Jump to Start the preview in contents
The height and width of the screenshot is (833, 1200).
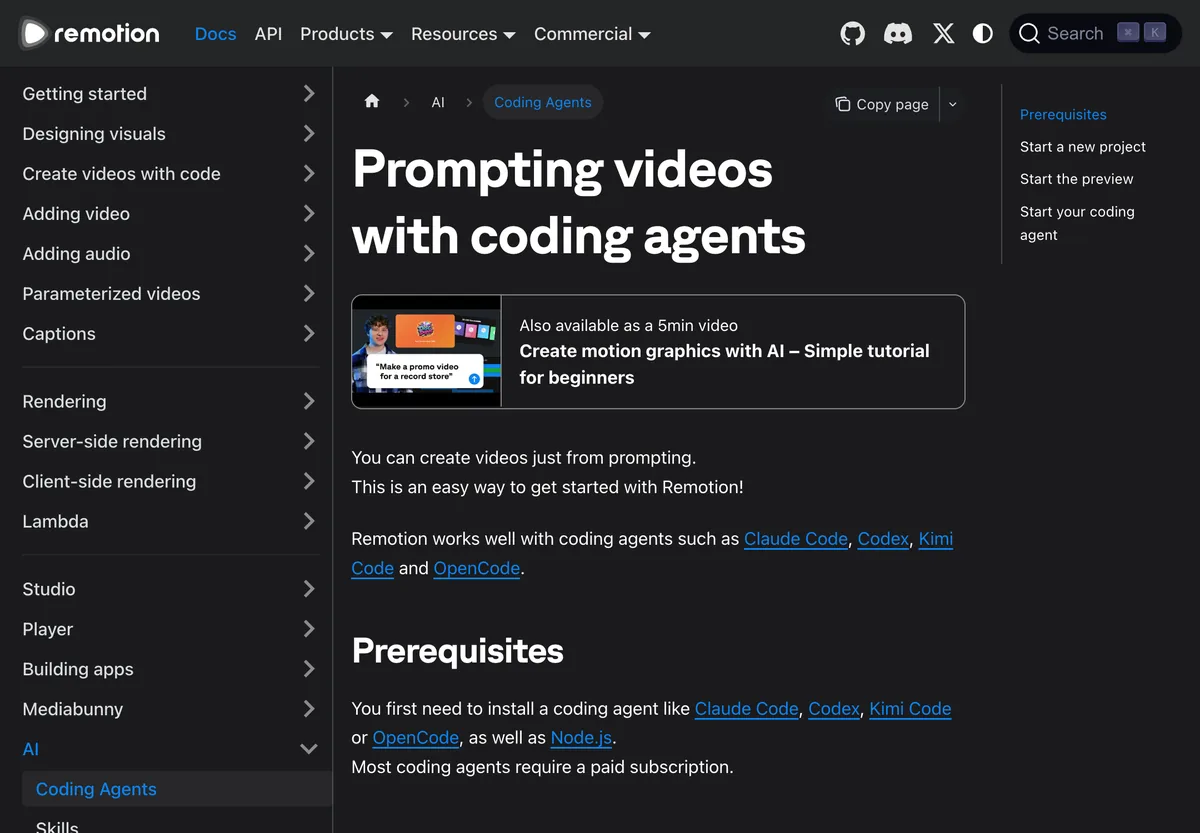pyautogui.click(x=1077, y=179)
